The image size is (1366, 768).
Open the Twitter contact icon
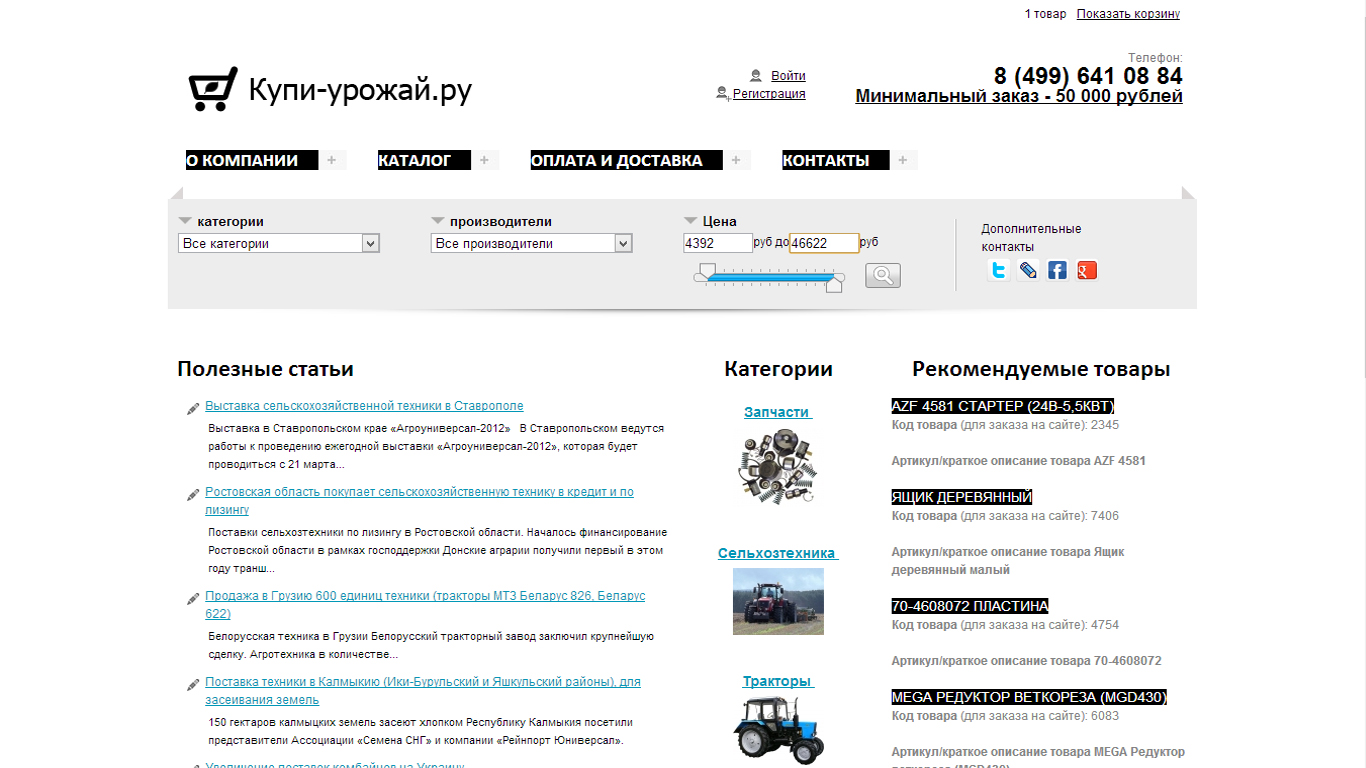pos(998,270)
